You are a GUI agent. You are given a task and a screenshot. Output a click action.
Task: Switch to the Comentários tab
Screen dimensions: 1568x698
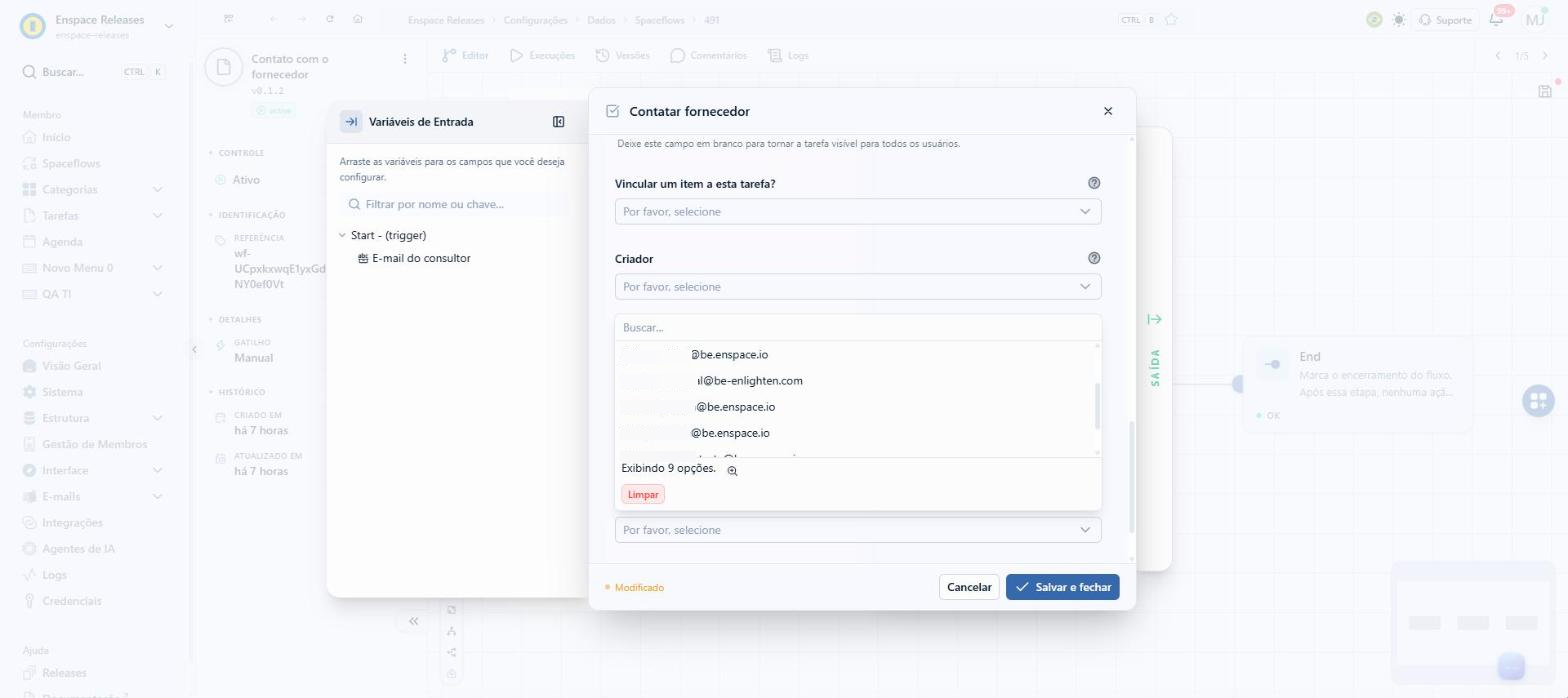[708, 56]
